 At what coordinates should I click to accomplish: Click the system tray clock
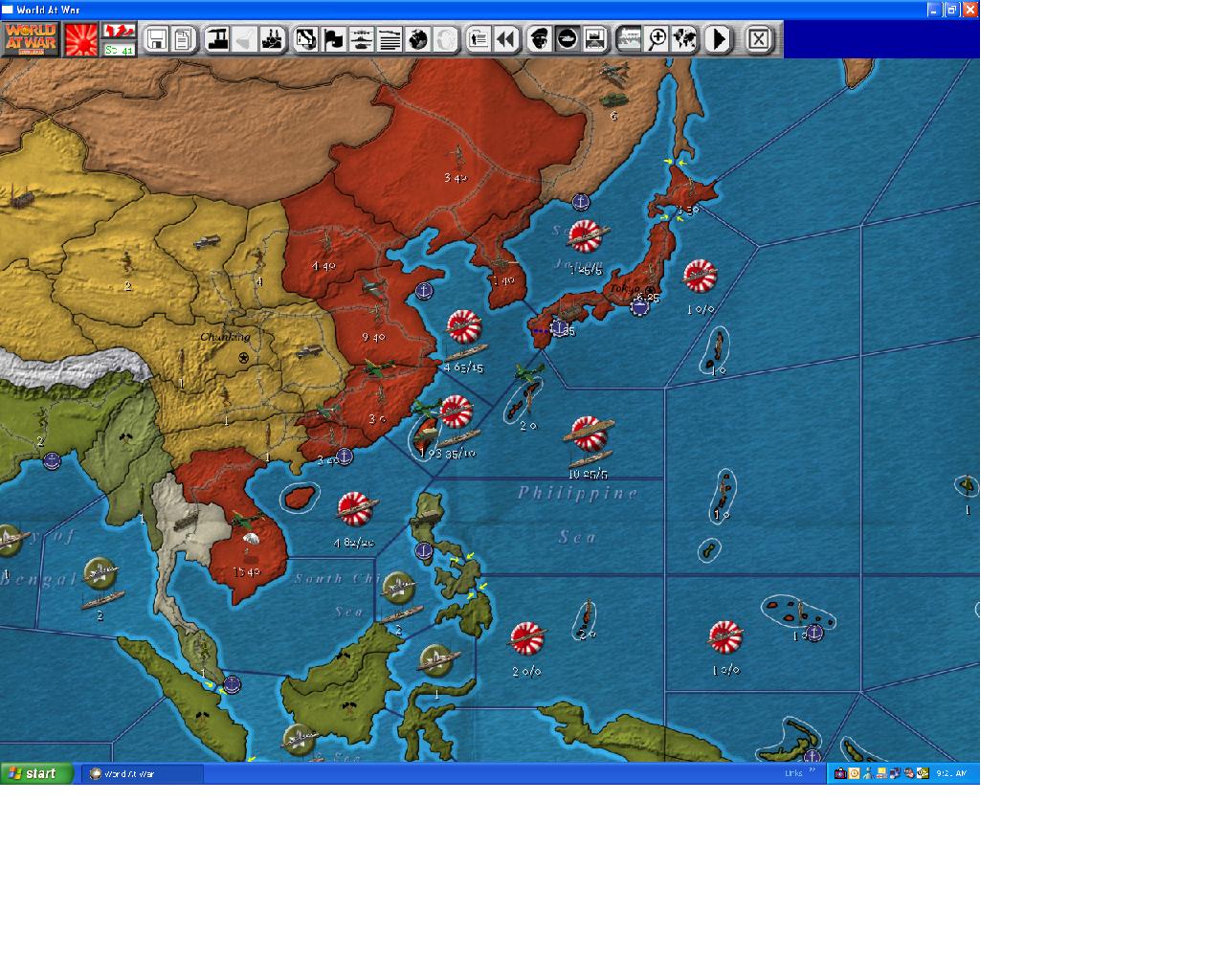tap(950, 773)
